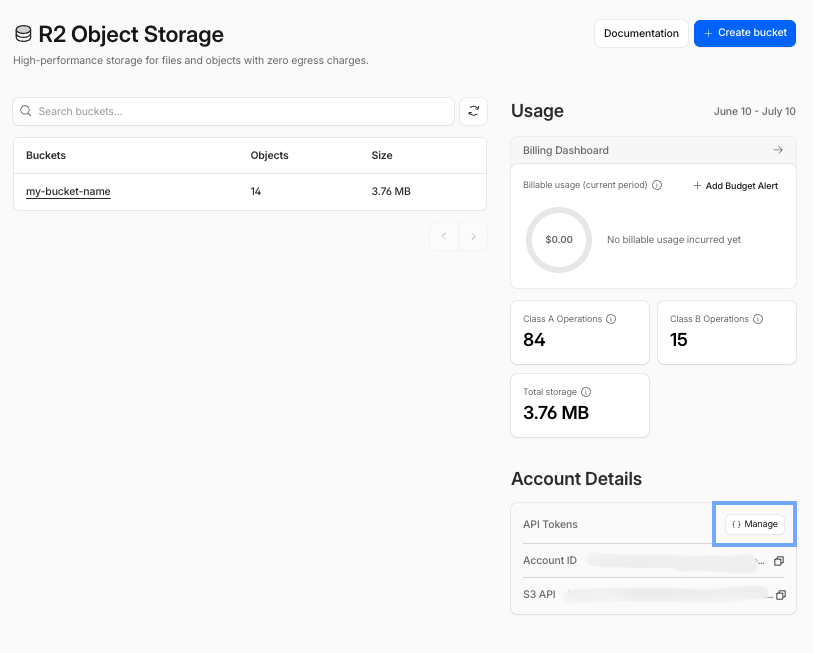Viewport: 813px width, 653px height.
Task: Create a new bucket
Action: tap(745, 33)
